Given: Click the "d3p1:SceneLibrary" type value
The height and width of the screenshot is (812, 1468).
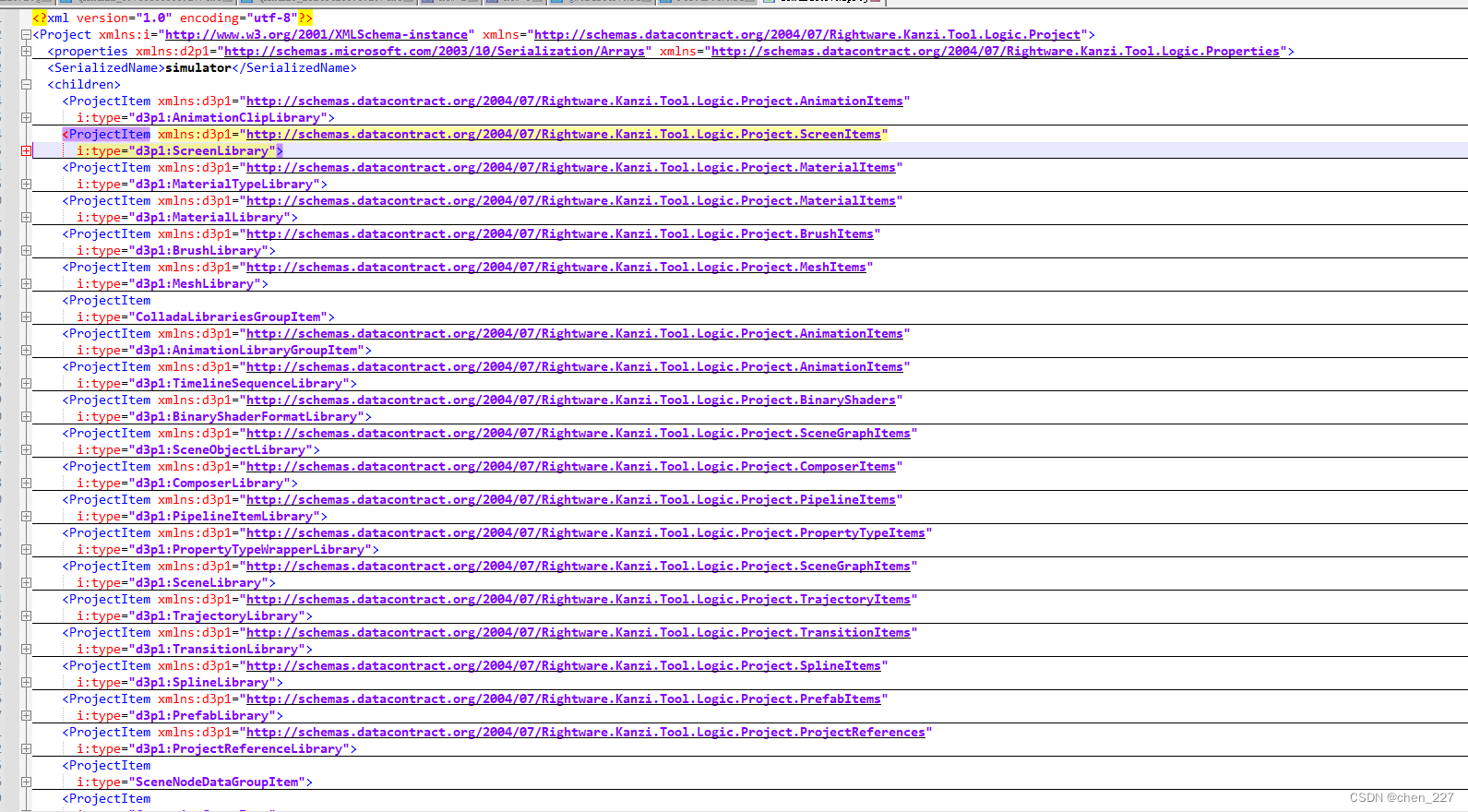Looking at the screenshot, I should [x=198, y=583].
